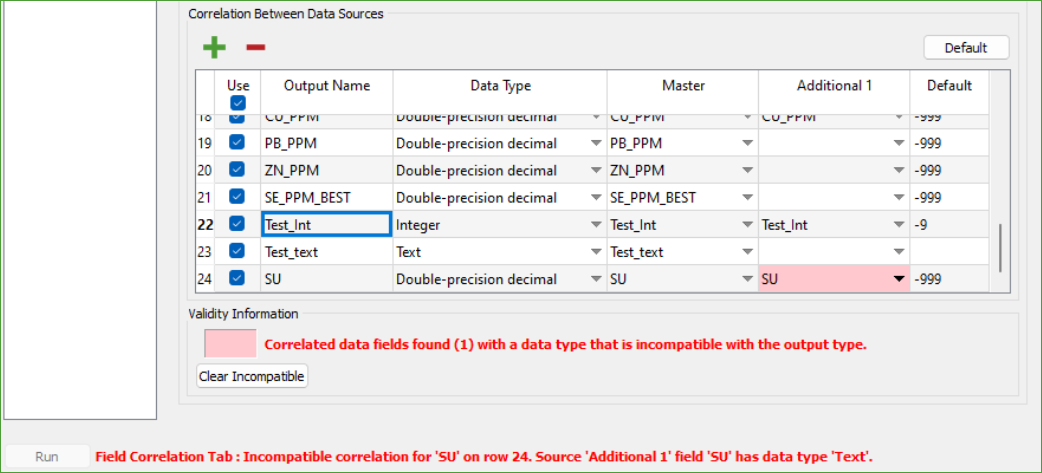Open Data Type dropdown for Test_text row
Viewport: 1042px width, 473px height.
pyautogui.click(x=595, y=252)
